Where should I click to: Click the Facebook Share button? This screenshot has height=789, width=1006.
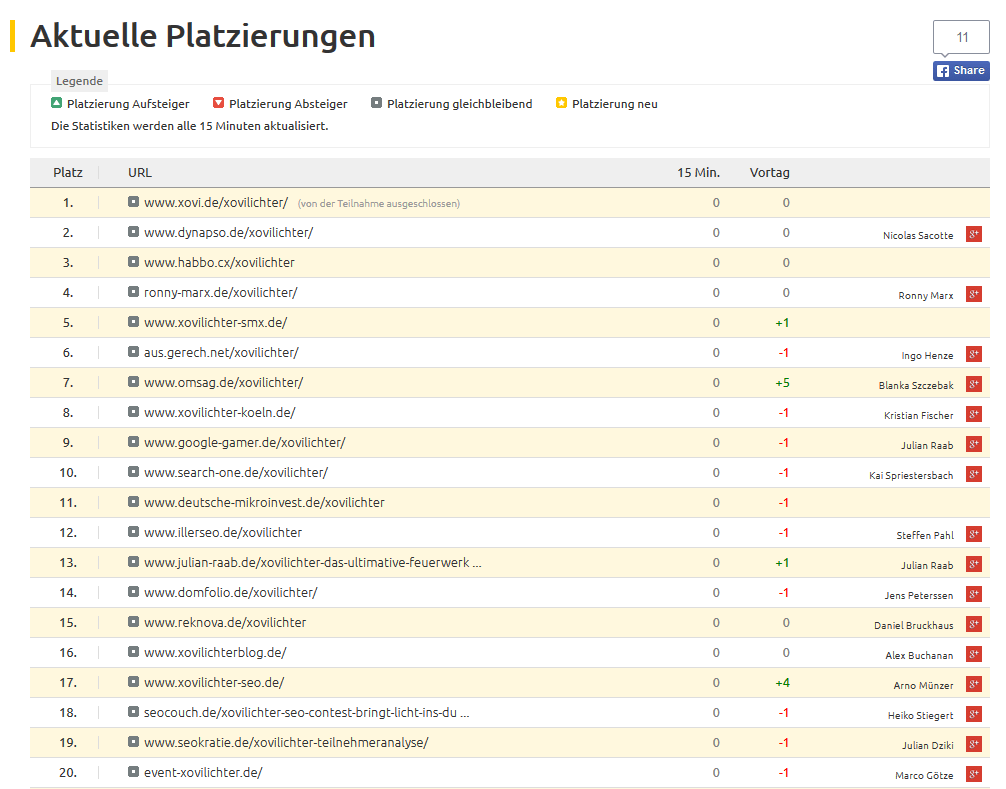pyautogui.click(x=961, y=70)
